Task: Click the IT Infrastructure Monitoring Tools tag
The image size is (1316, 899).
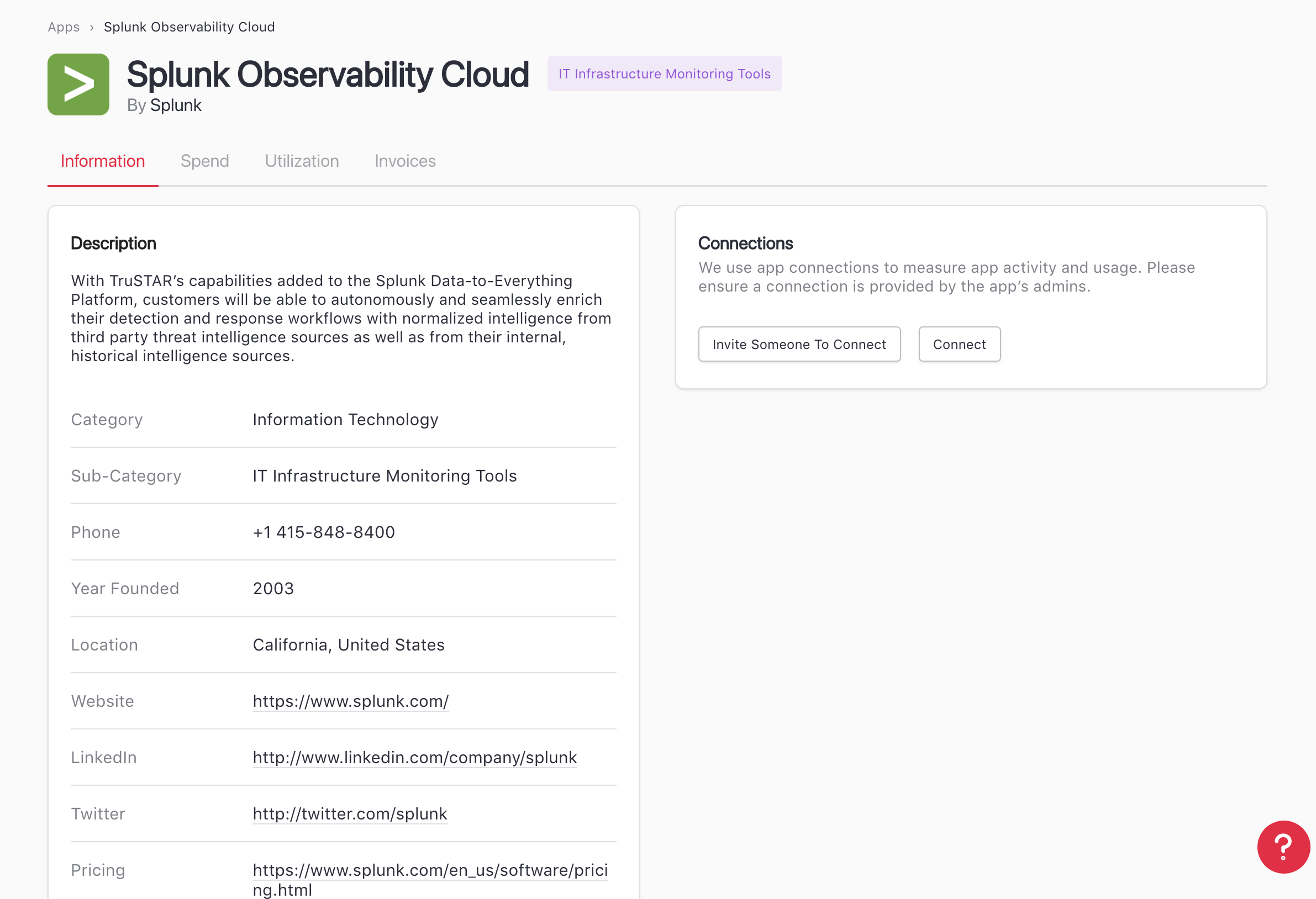Action: pos(664,73)
